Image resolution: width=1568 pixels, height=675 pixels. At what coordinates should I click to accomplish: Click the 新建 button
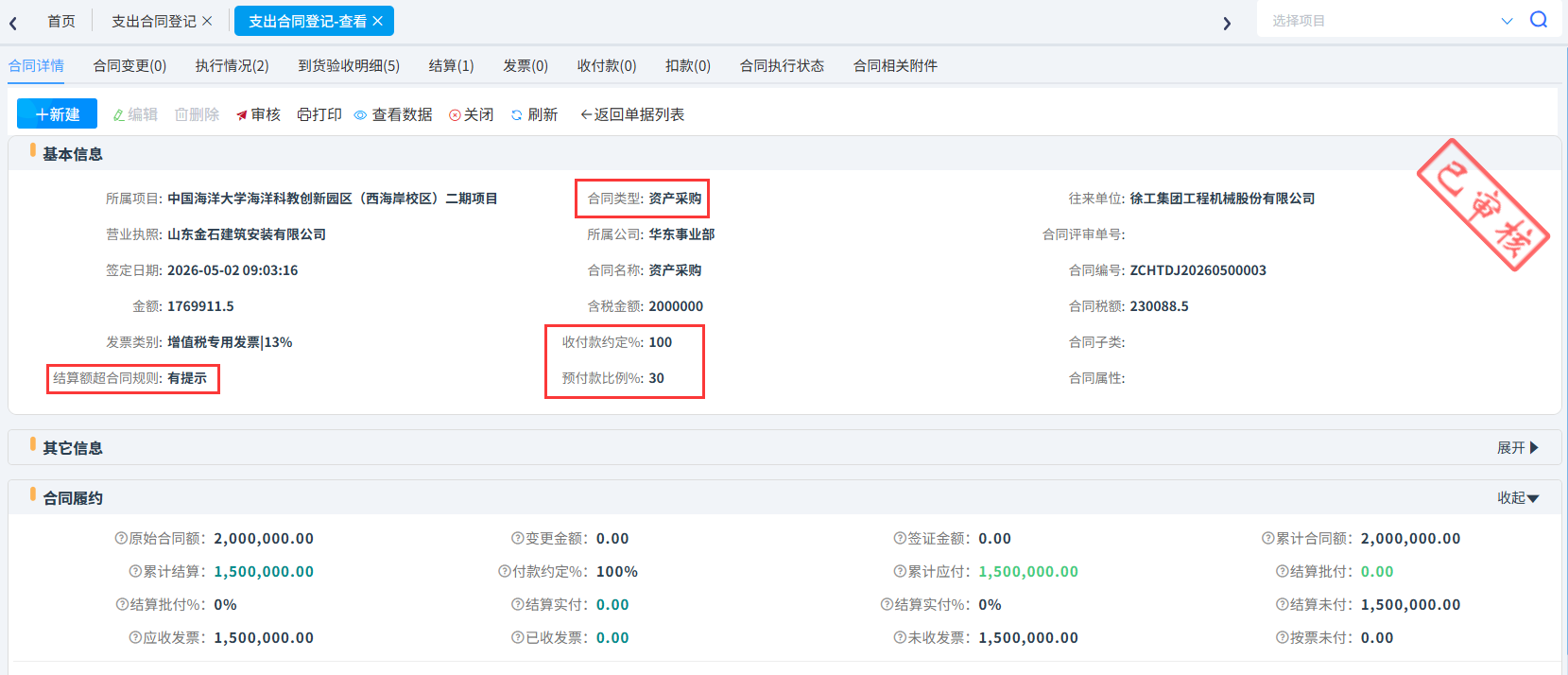coord(57,113)
